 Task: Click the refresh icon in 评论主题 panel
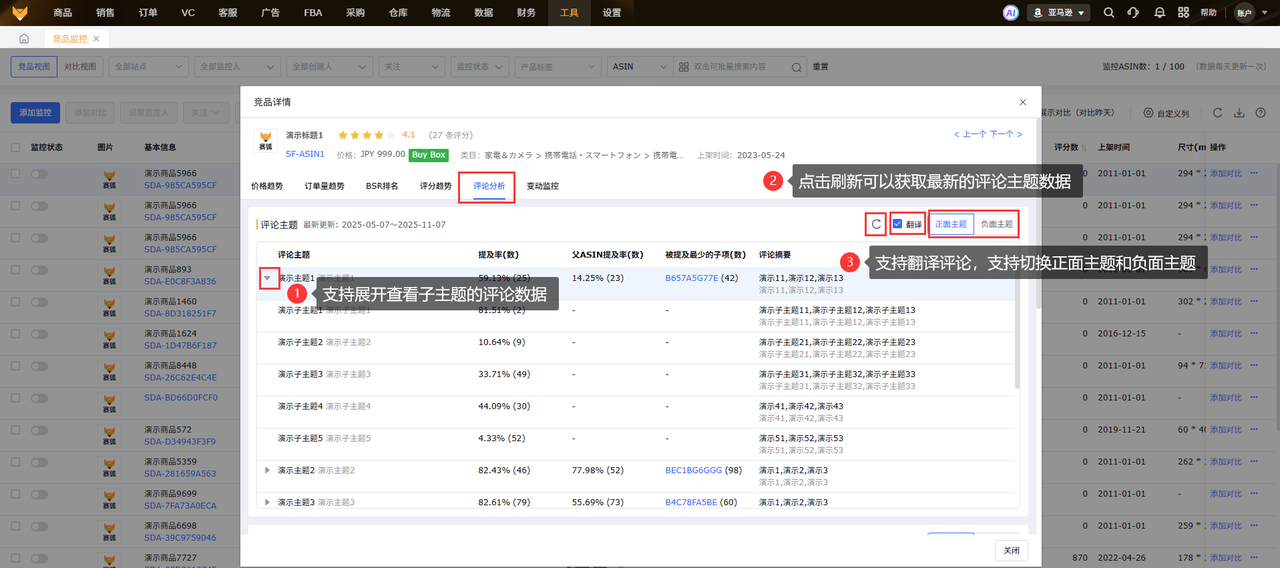pyautogui.click(x=876, y=224)
